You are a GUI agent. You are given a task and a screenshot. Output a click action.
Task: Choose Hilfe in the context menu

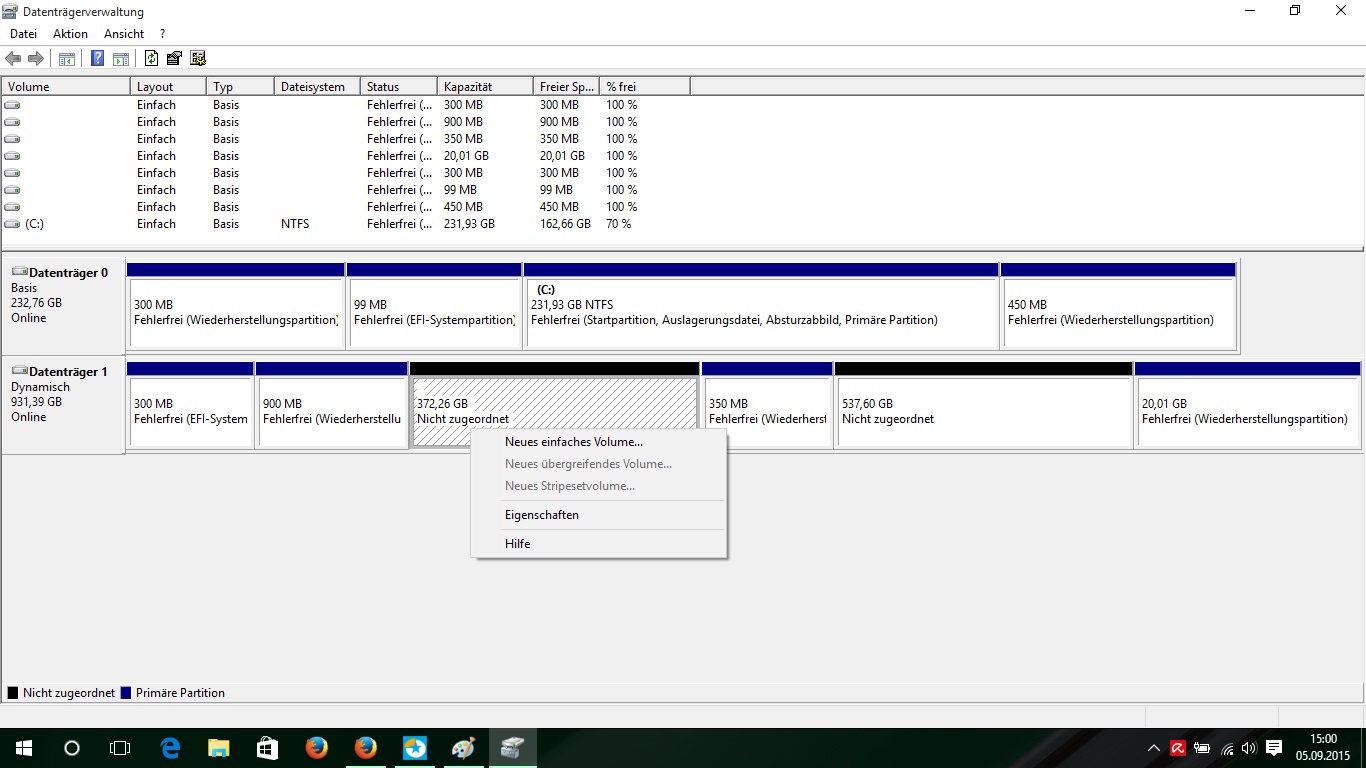click(598, 544)
